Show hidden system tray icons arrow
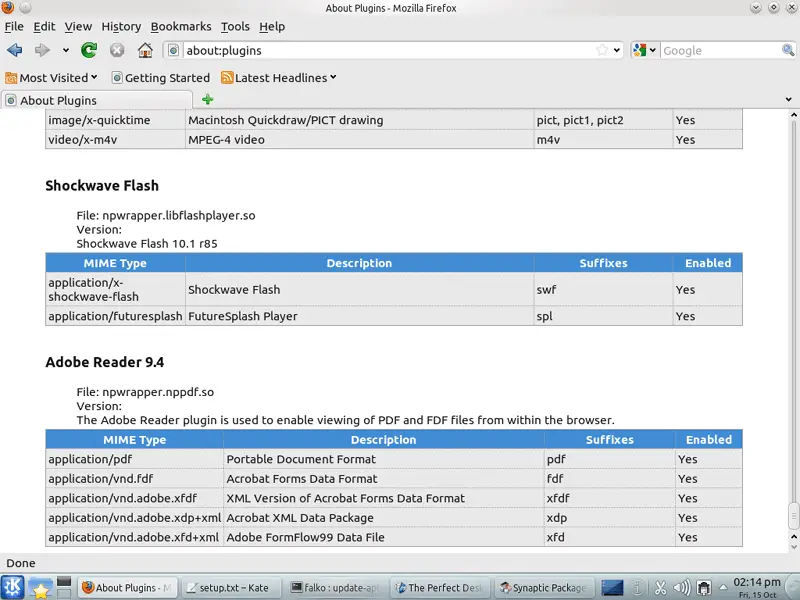 [x=723, y=588]
